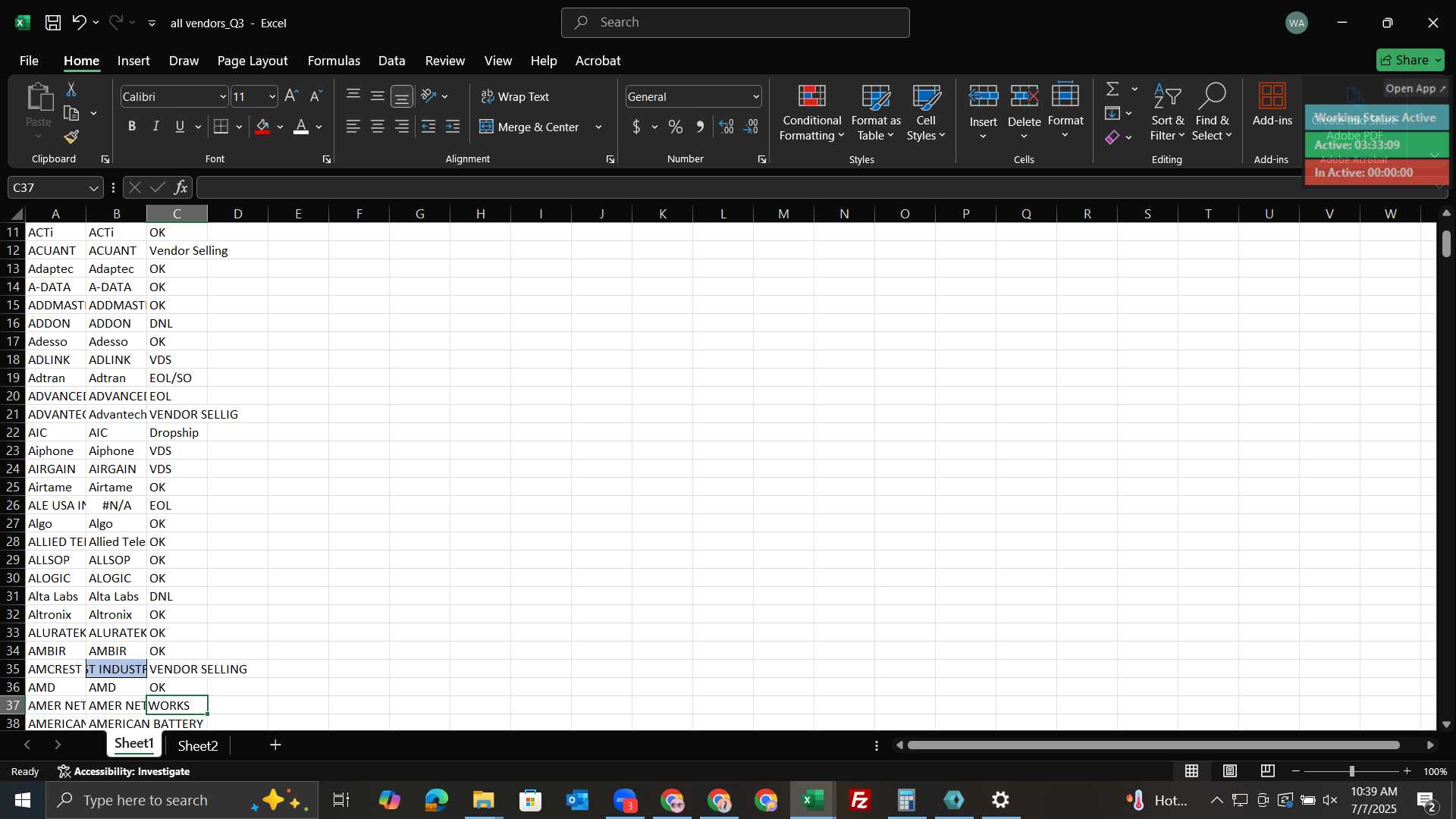The height and width of the screenshot is (819, 1456).
Task: Increase font size with larger A icon
Action: click(x=291, y=96)
